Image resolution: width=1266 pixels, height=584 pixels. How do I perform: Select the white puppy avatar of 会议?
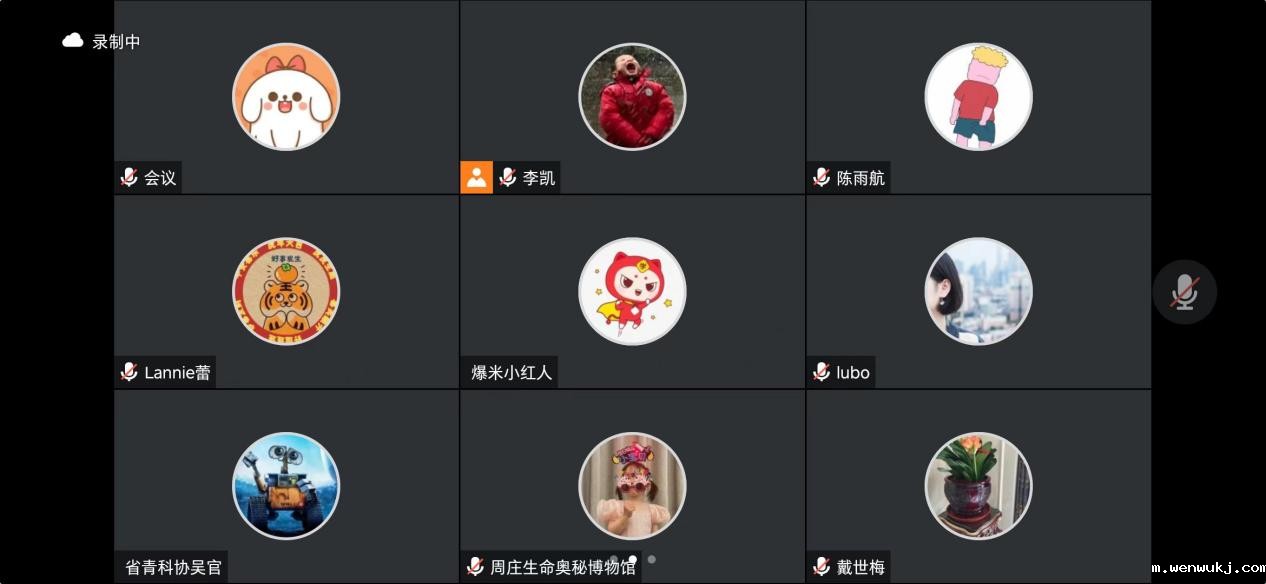click(286, 97)
